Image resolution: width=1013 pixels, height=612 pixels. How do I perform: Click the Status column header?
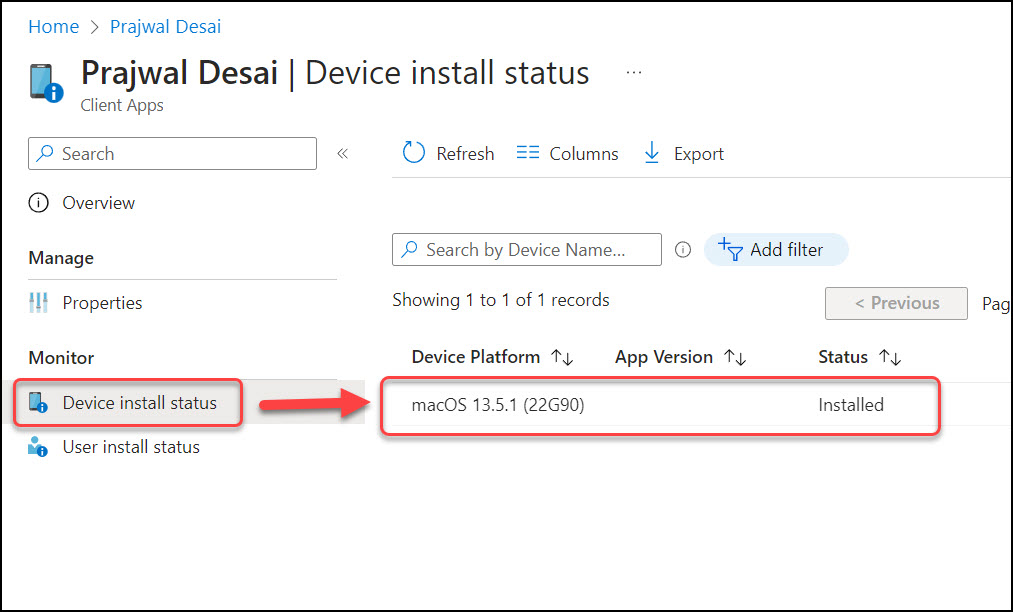pos(842,357)
